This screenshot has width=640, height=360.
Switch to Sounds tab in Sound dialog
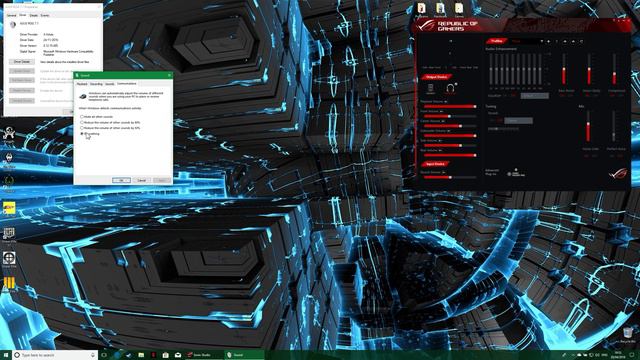[x=109, y=84]
